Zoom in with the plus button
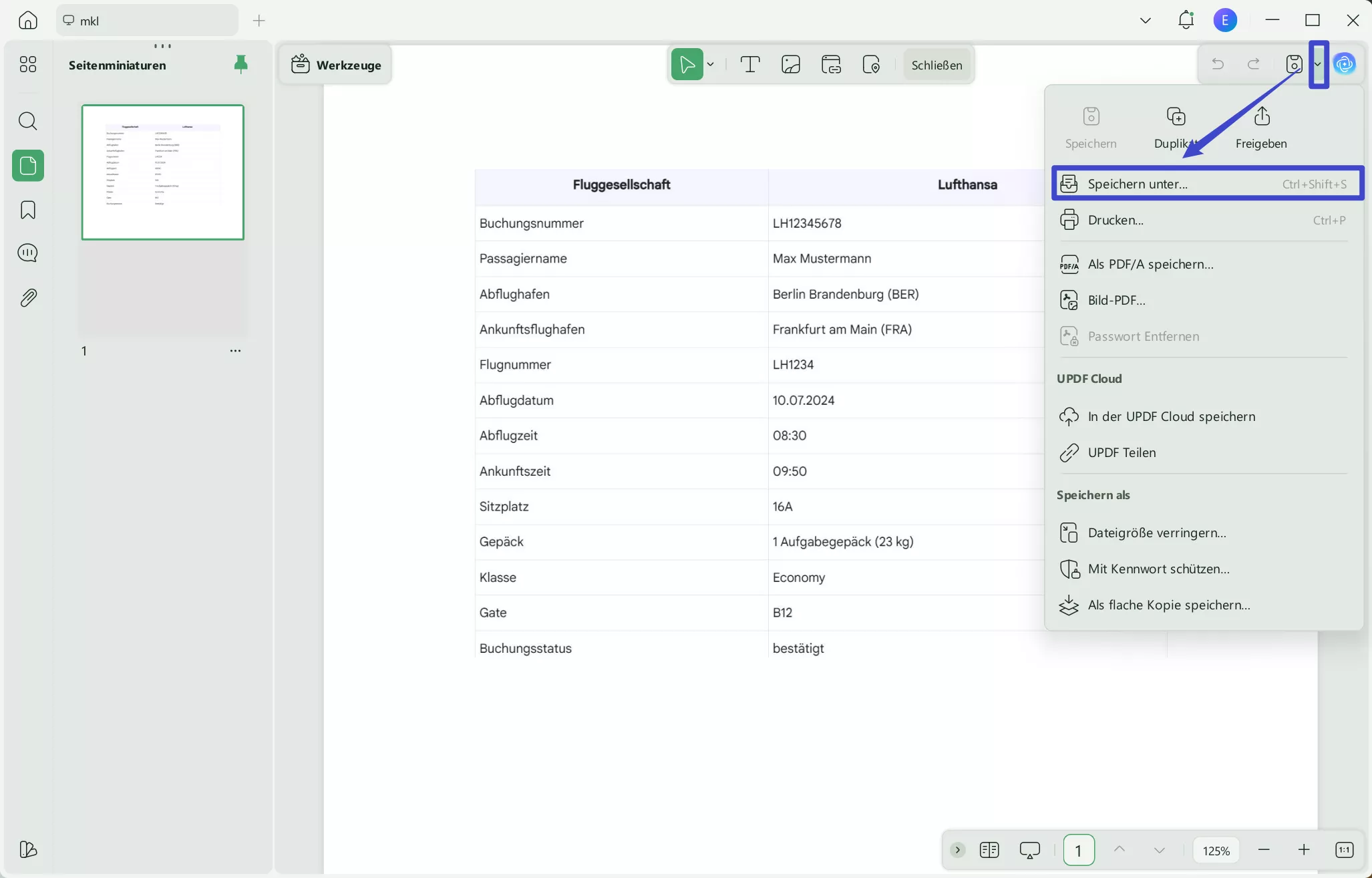Screen dimensions: 1372x878 1304,850
